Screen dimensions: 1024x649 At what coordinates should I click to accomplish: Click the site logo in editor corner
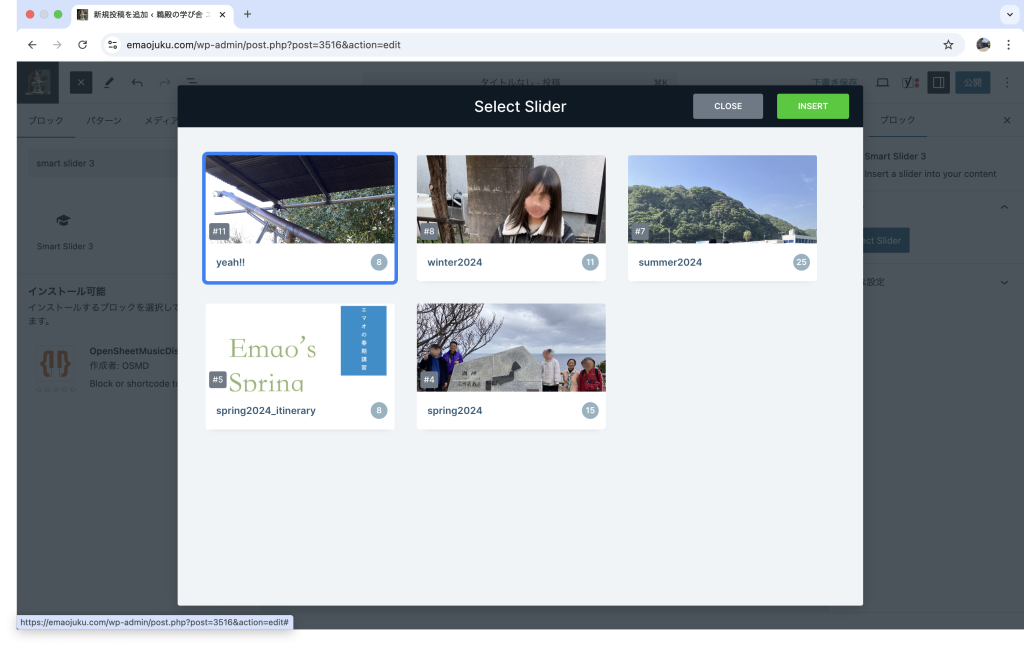point(38,82)
